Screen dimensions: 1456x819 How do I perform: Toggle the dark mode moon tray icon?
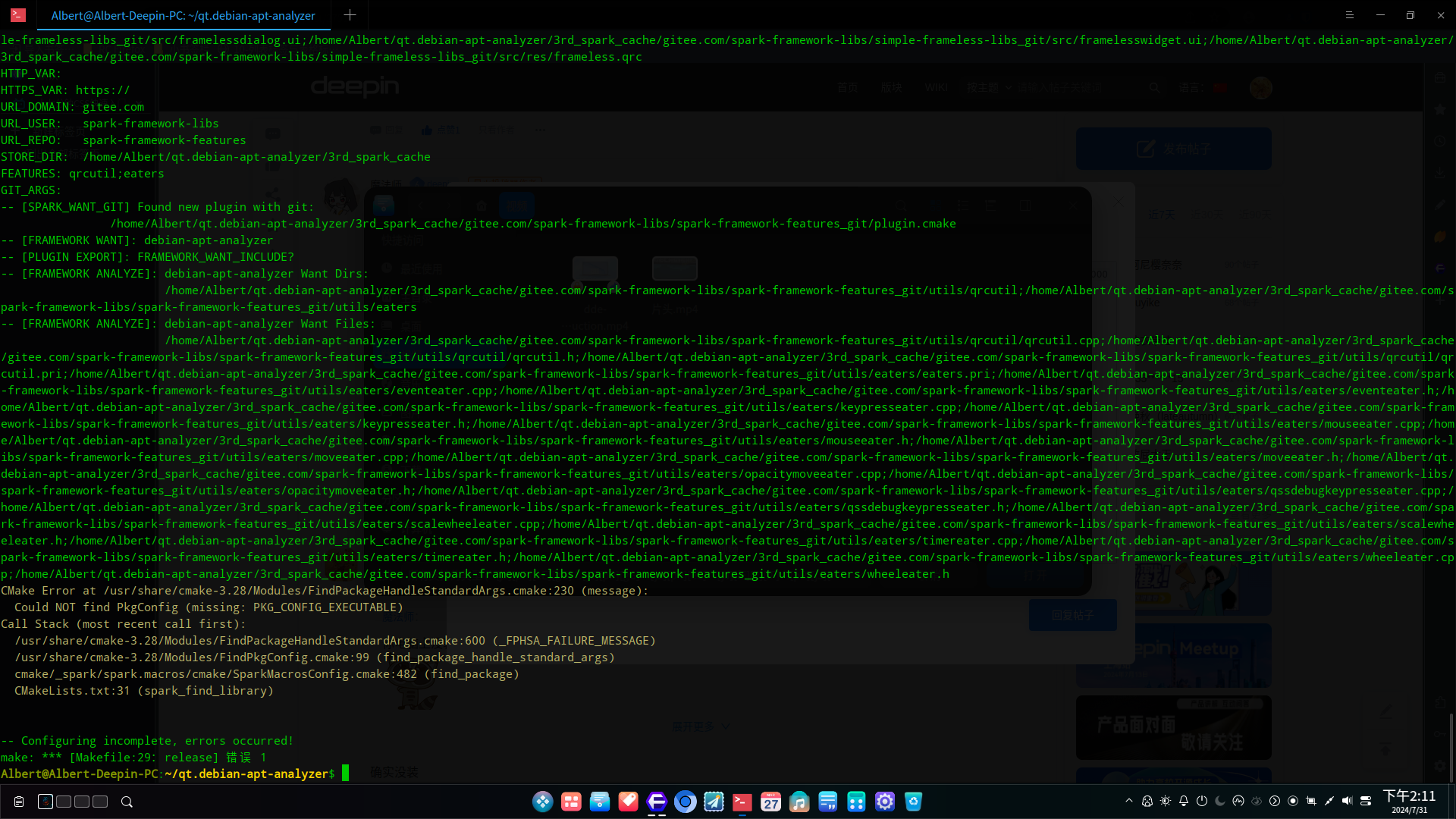pos(1220,801)
